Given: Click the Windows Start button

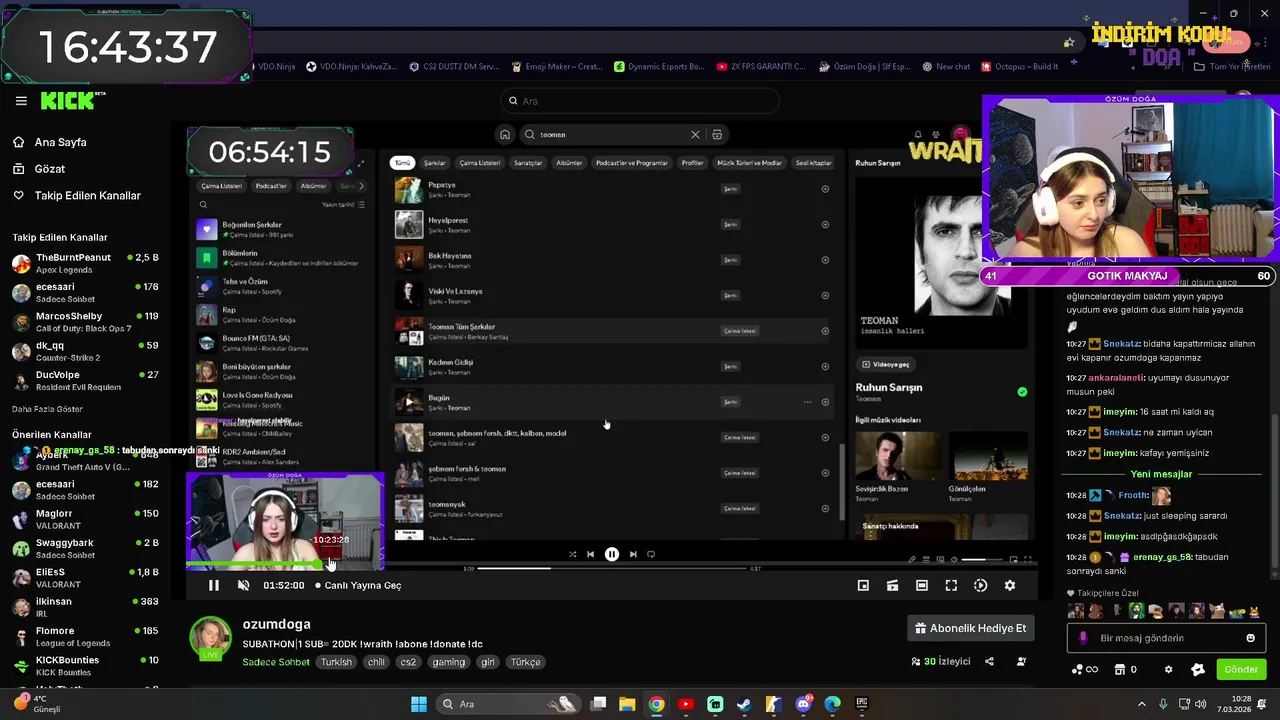Looking at the screenshot, I should pyautogui.click(x=418, y=704).
